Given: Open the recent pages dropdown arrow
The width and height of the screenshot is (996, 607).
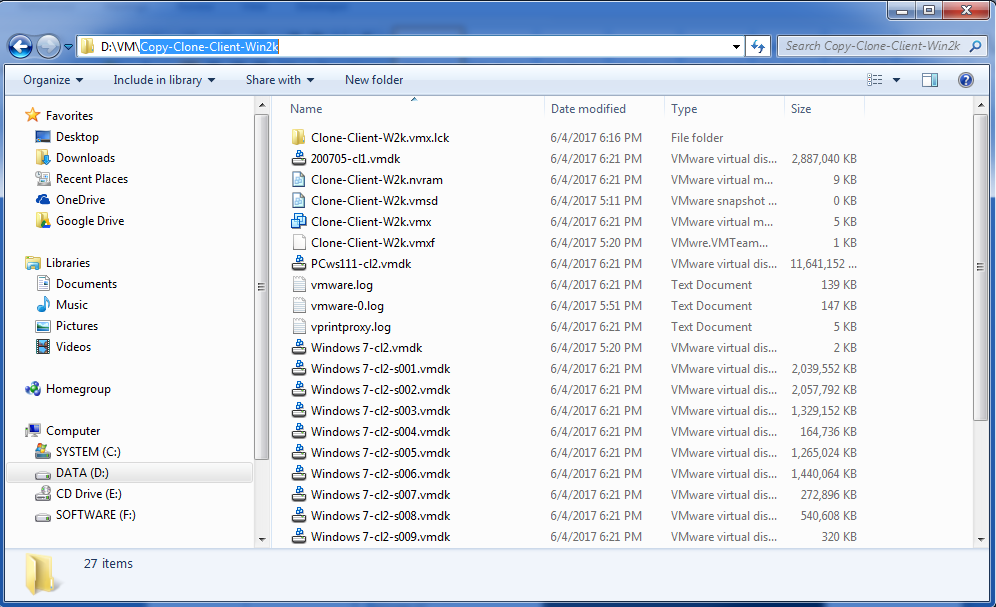Looking at the screenshot, I should coord(68,47).
